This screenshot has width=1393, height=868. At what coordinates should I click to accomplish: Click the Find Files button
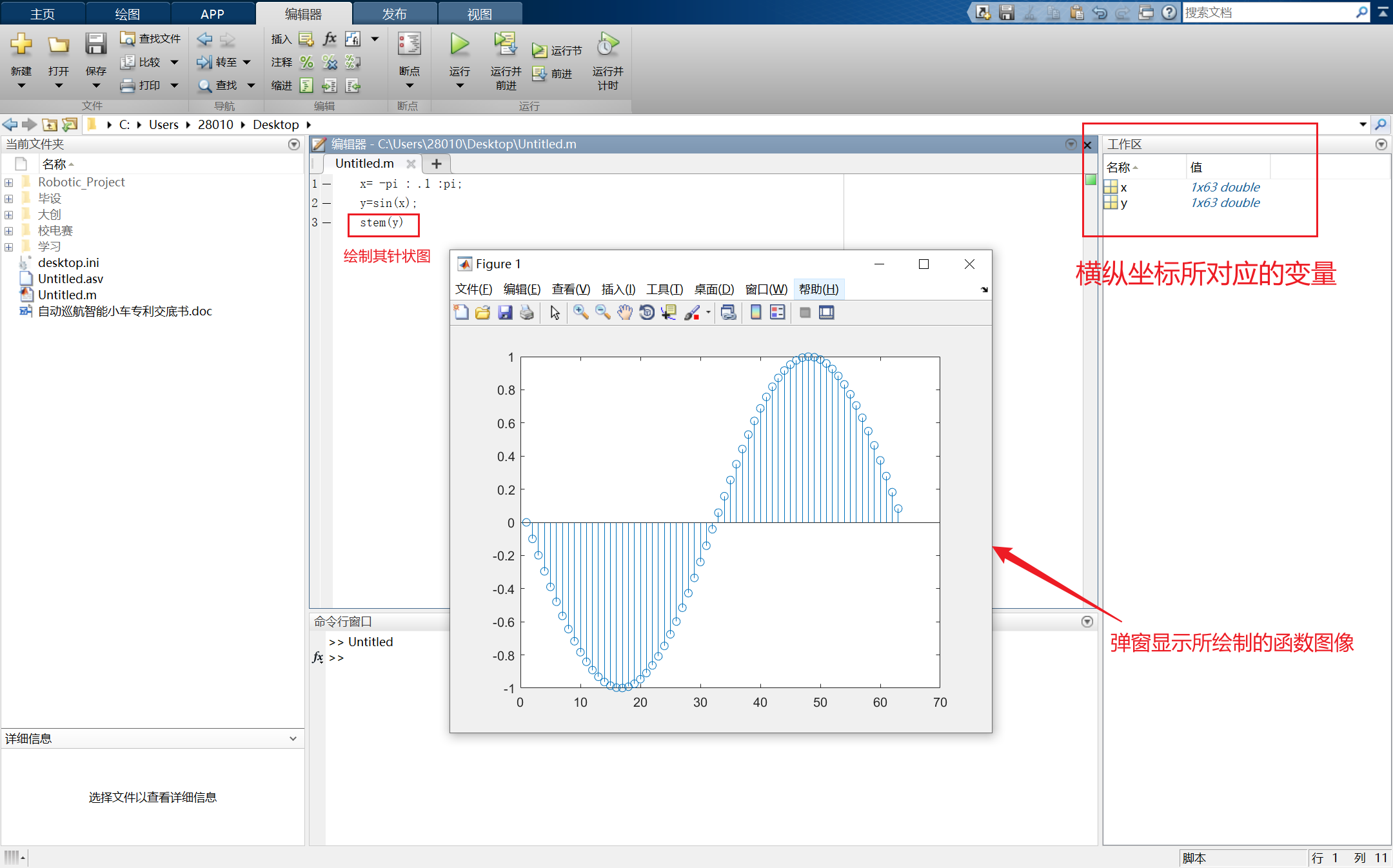coord(151,39)
